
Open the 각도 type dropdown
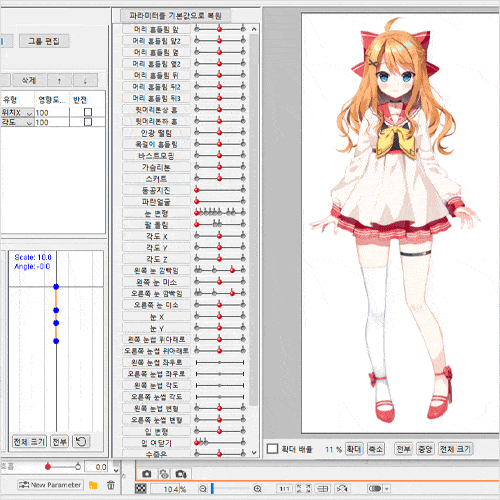pyautogui.click(x=17, y=122)
